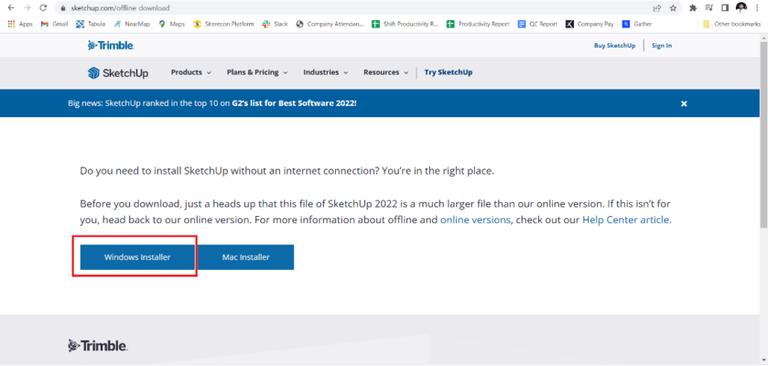Open the Maps bookmark
The height and width of the screenshot is (366, 768).
pos(171,24)
